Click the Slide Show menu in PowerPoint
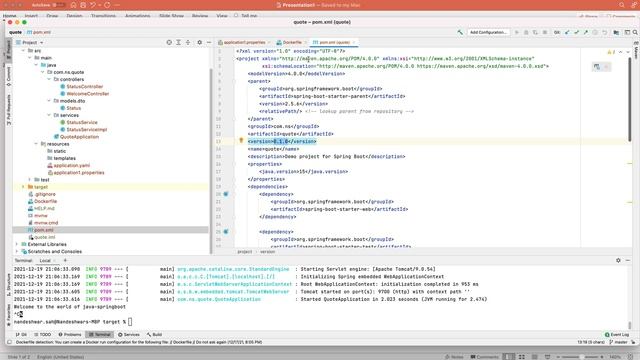The height and width of the screenshot is (360, 640). pyautogui.click(x=171, y=16)
